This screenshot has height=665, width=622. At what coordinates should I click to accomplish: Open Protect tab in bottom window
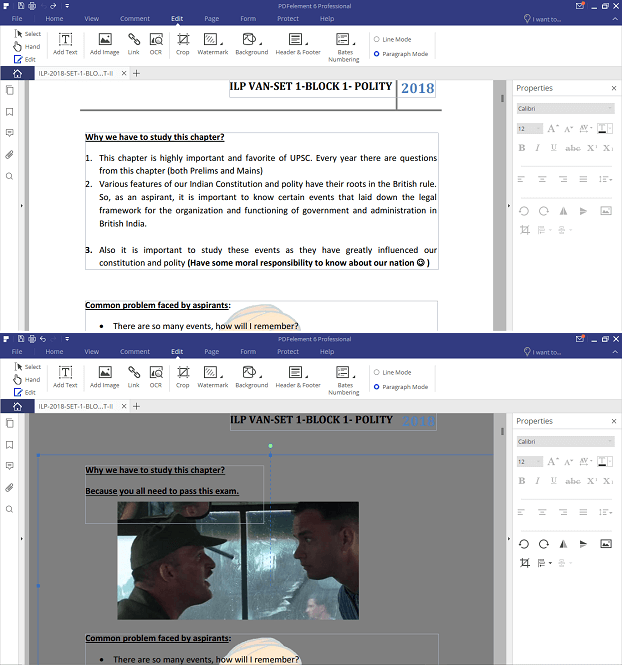288,352
